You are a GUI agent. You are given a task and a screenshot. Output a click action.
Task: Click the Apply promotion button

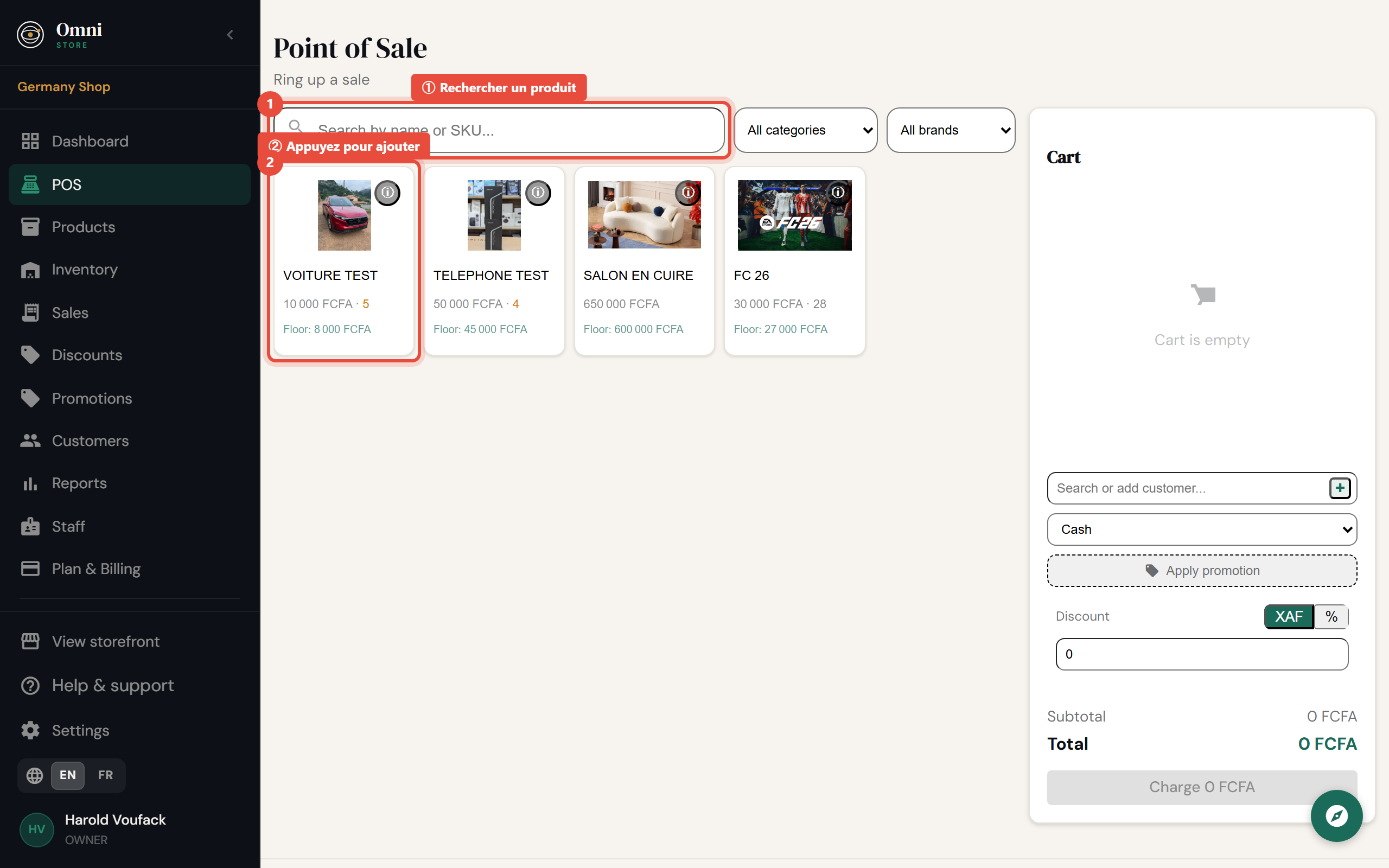click(x=1202, y=571)
